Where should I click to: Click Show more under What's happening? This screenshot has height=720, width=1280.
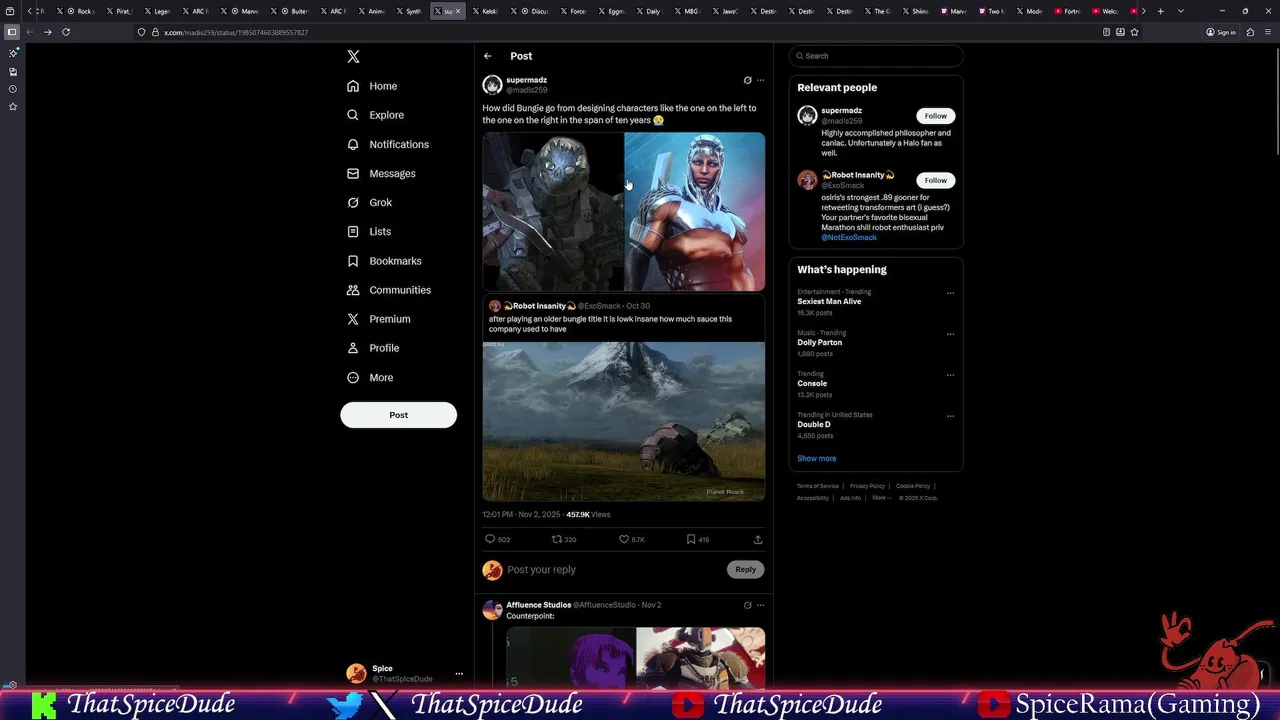click(816, 458)
